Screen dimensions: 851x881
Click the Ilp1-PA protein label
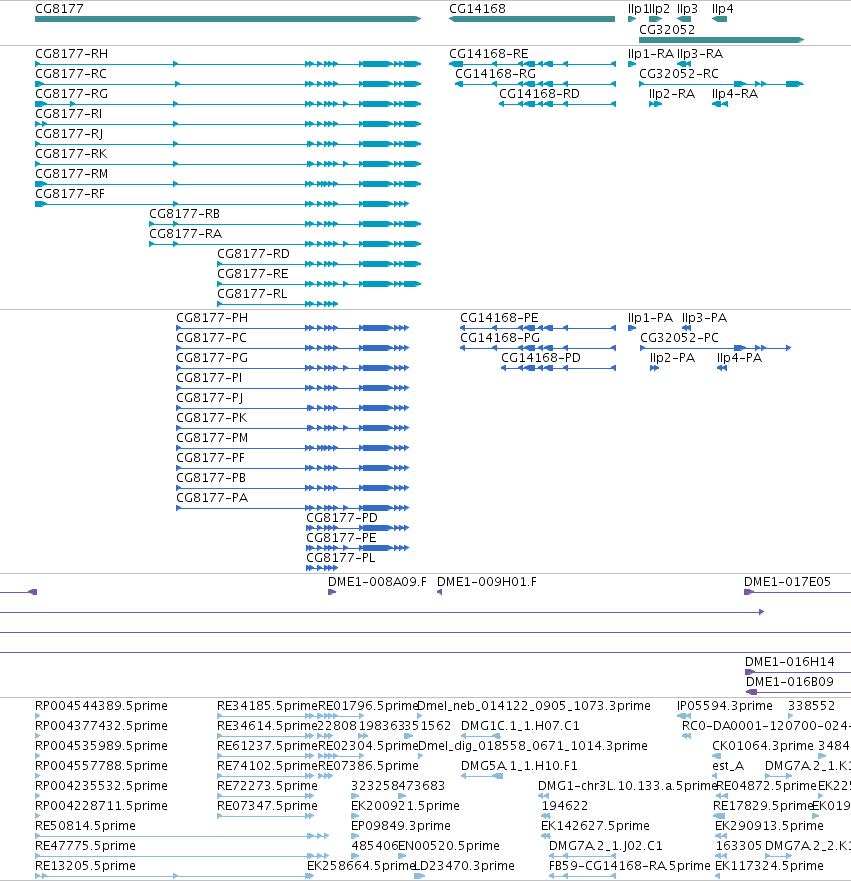point(650,318)
